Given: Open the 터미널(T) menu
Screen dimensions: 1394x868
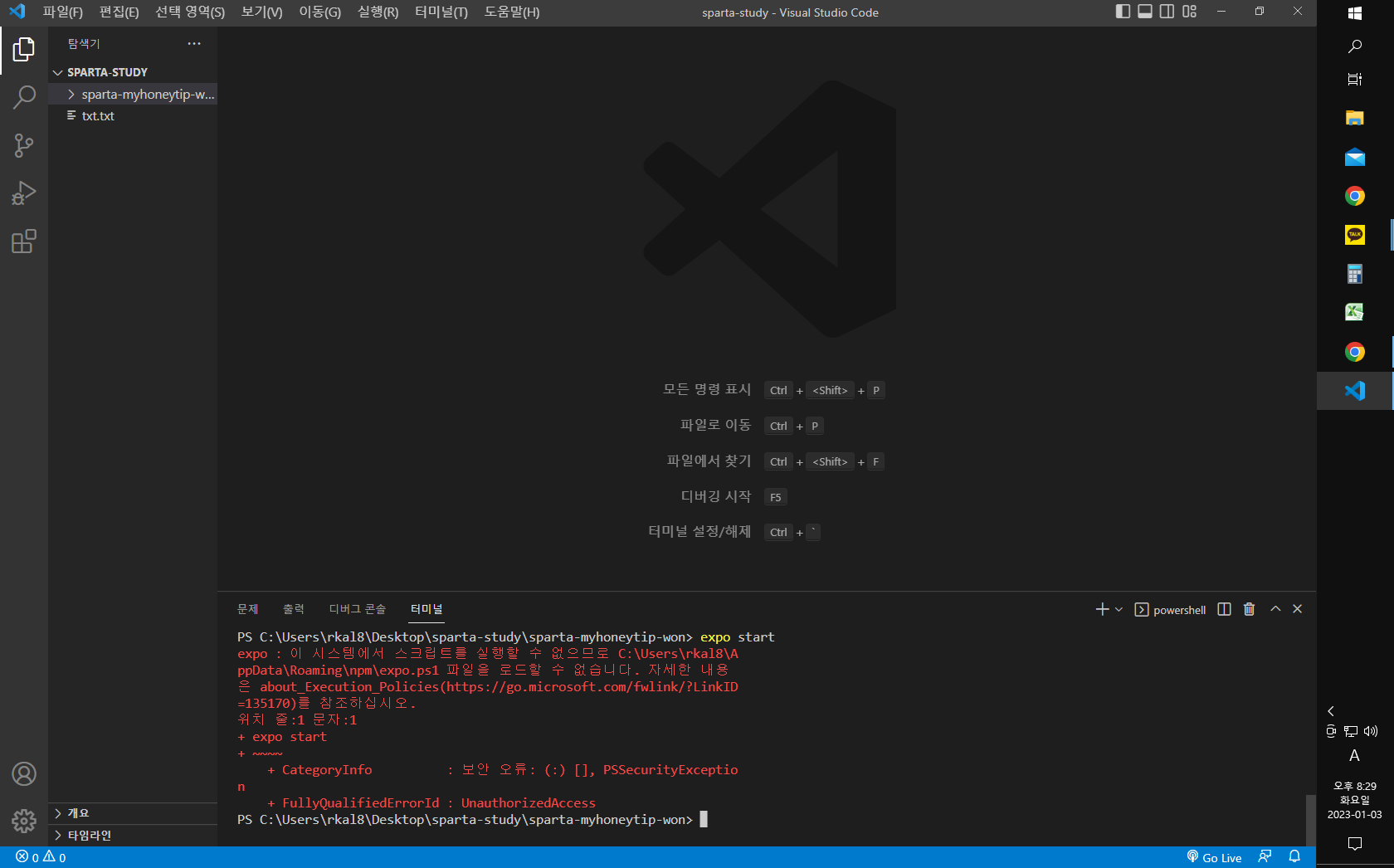Looking at the screenshot, I should tap(441, 12).
